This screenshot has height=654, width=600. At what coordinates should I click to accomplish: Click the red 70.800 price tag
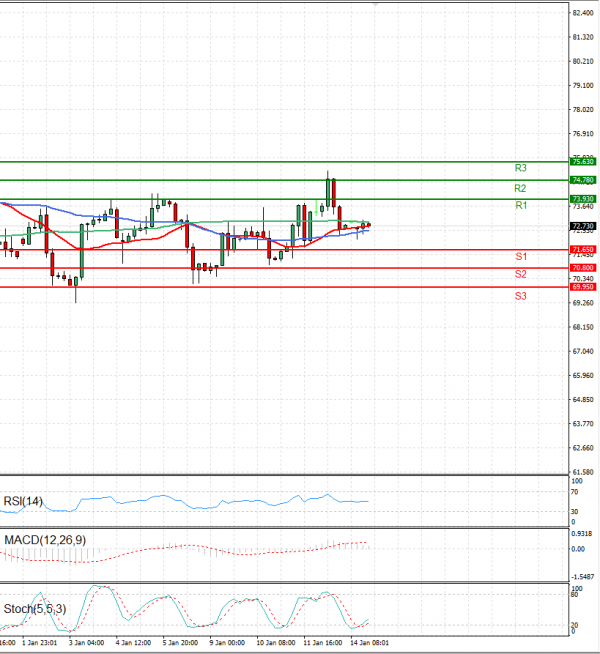click(x=583, y=268)
